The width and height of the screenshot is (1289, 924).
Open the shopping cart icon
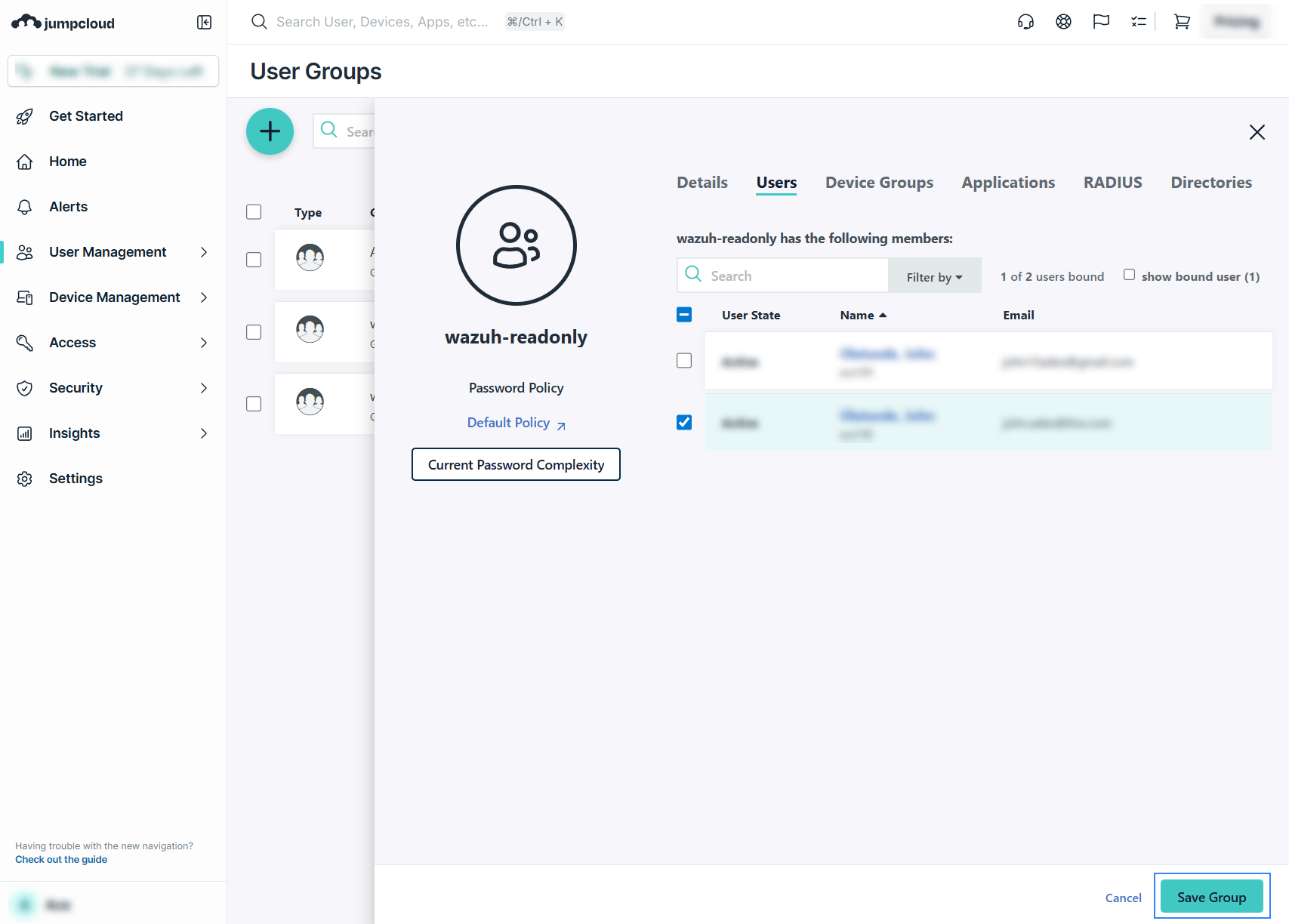coord(1182,22)
